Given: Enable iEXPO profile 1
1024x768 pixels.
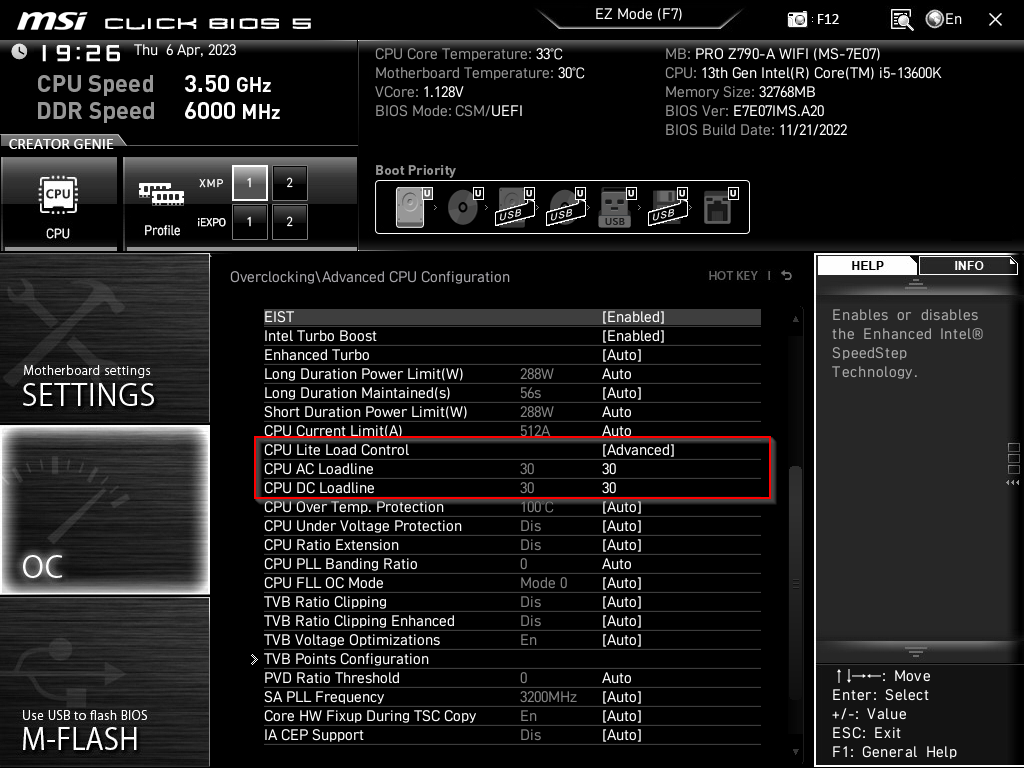Looking at the screenshot, I should (x=249, y=222).
